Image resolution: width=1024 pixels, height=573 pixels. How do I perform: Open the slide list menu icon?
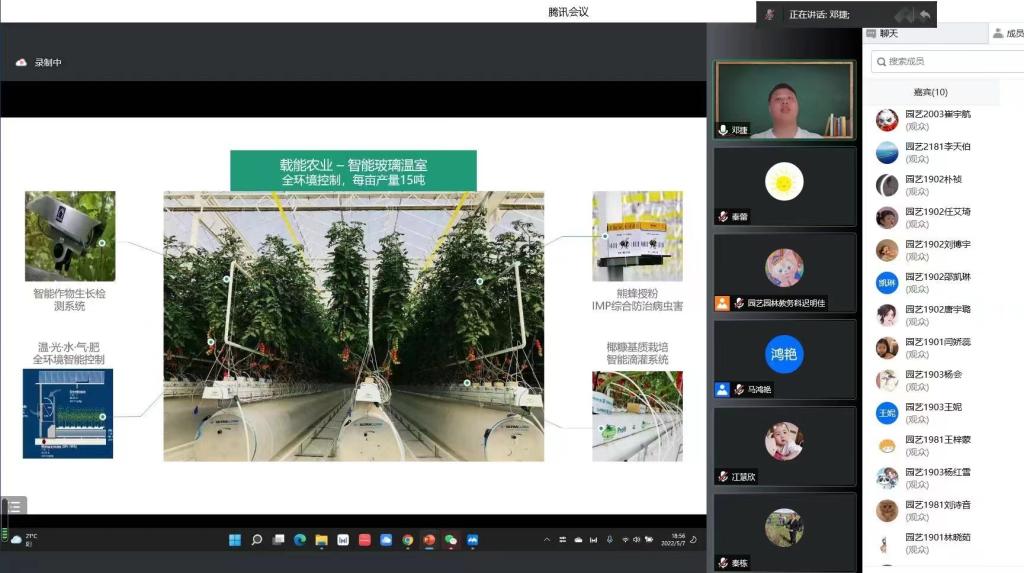pyautogui.click(x=16, y=506)
